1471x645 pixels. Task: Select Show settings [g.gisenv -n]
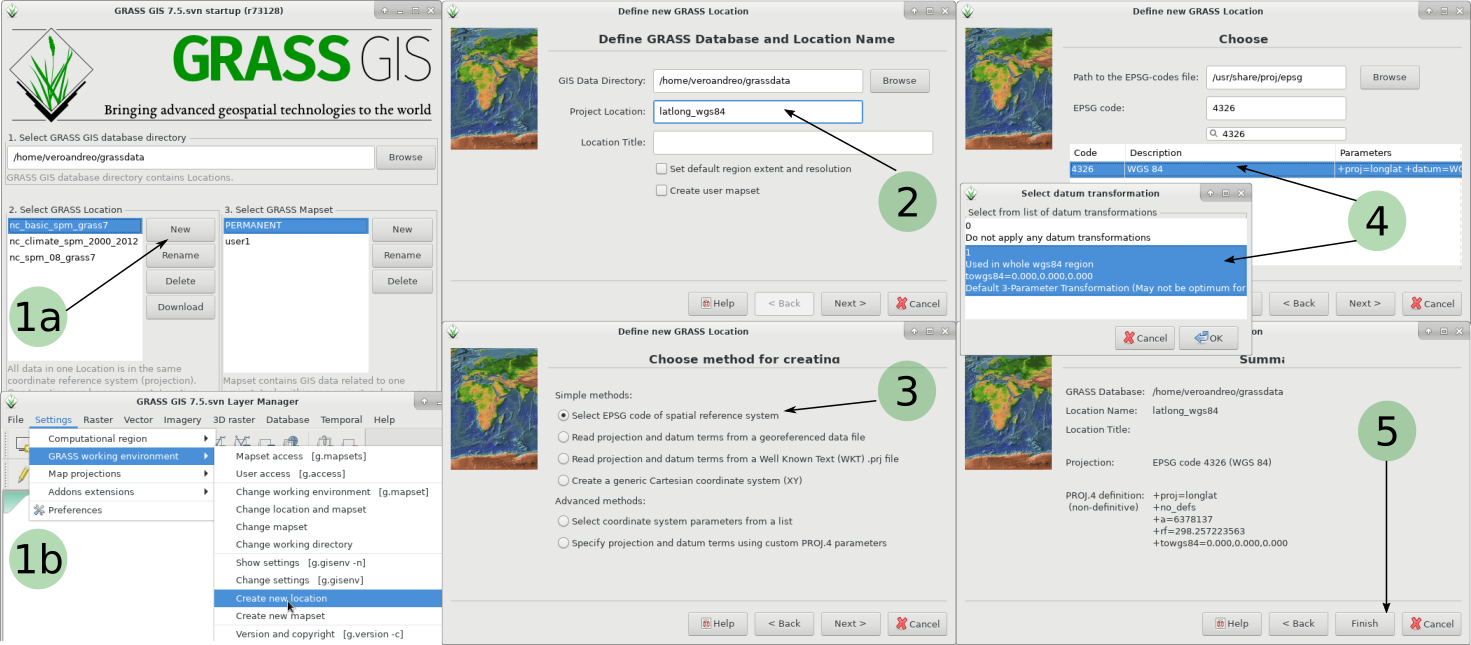(328, 563)
